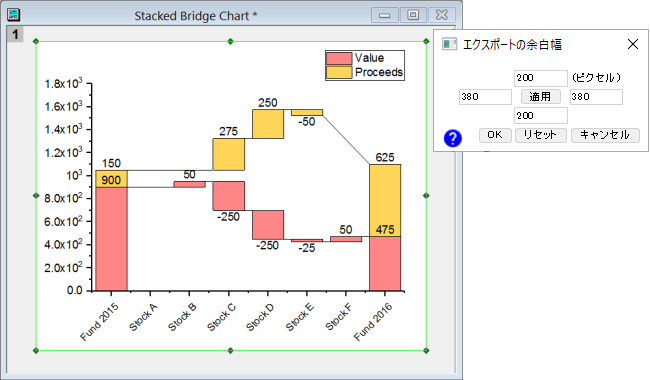This screenshot has height=380, width=650.
Task: Select the Value legend text
Action: pyautogui.click(x=369, y=58)
